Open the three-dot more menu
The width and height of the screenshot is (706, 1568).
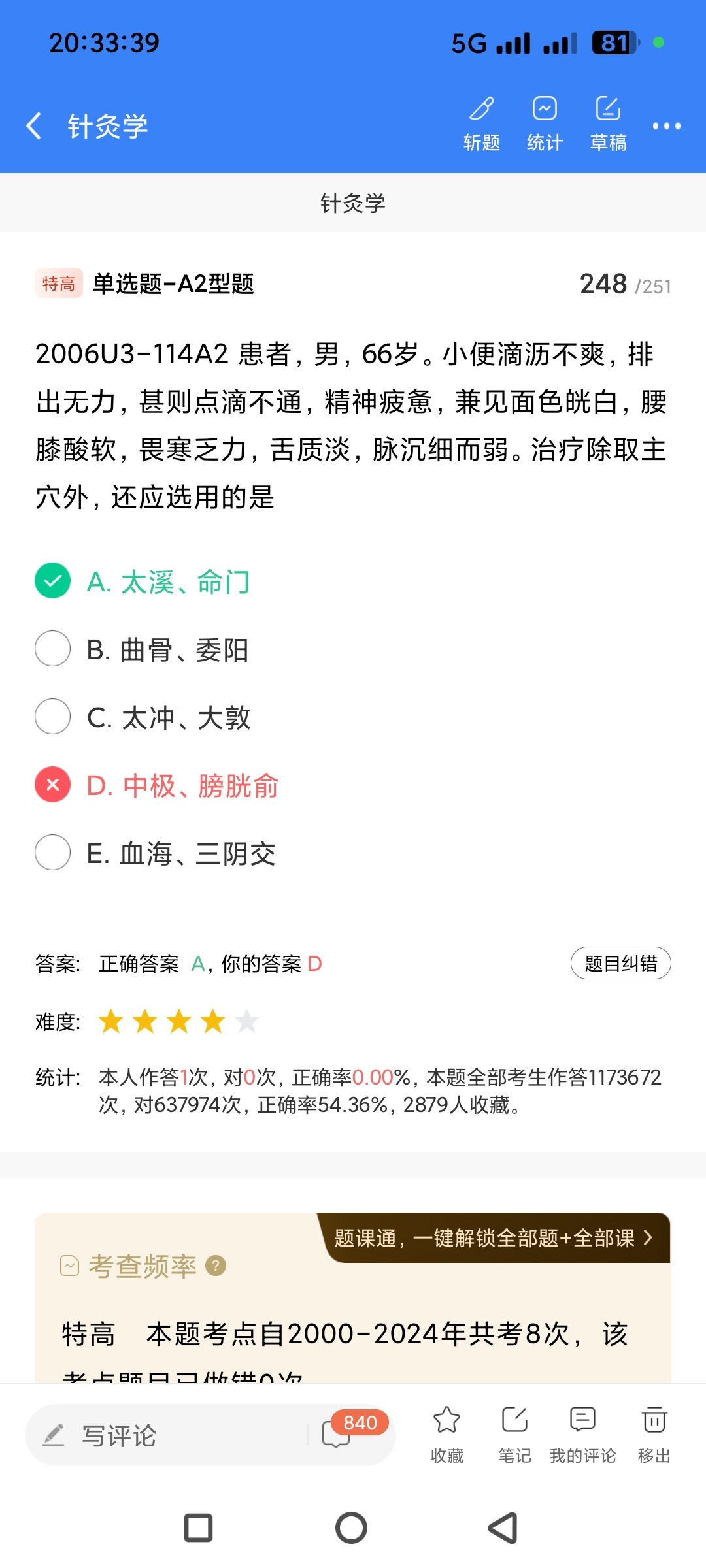[666, 126]
